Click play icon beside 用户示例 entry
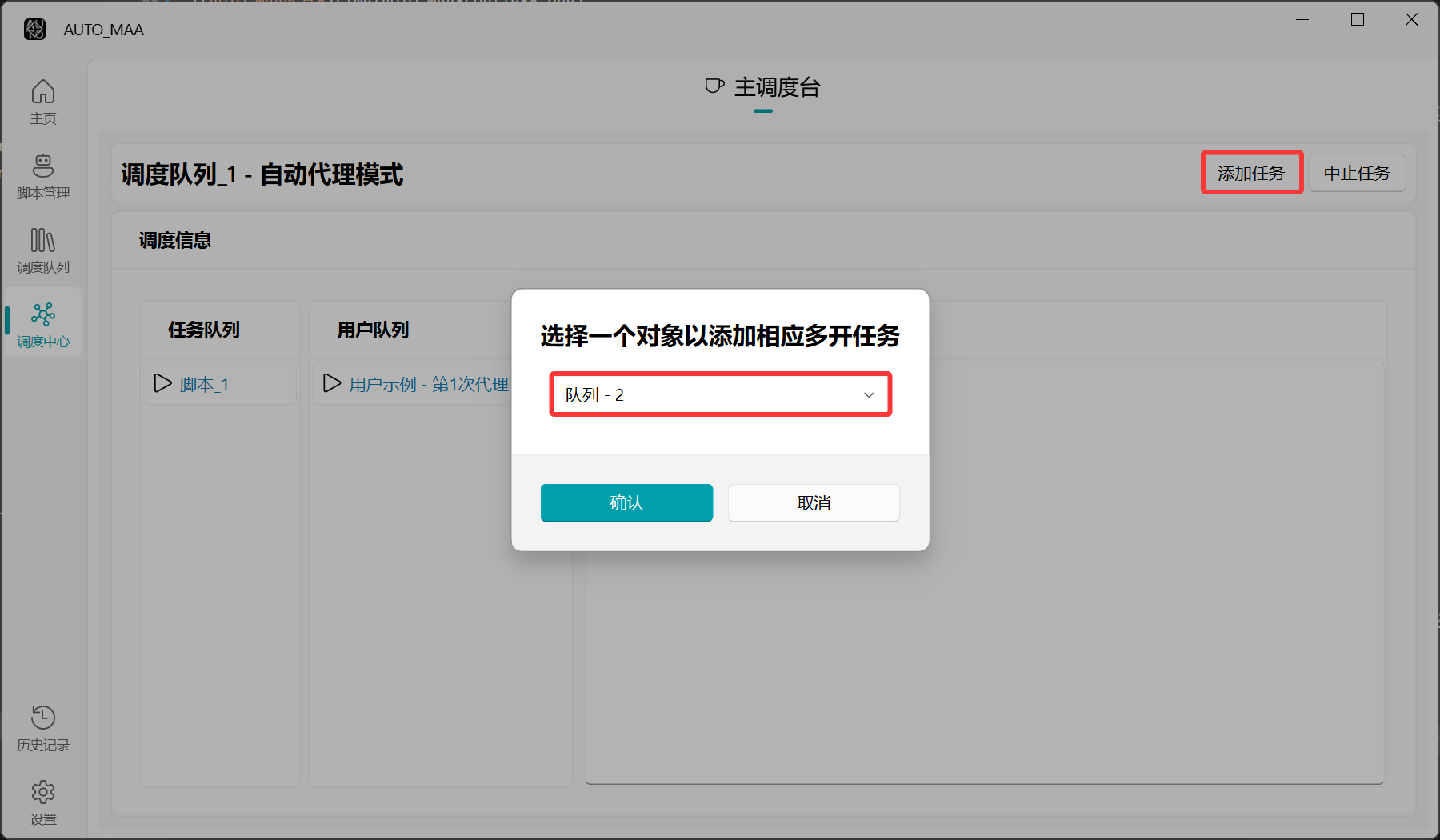The image size is (1440, 840). (x=332, y=384)
